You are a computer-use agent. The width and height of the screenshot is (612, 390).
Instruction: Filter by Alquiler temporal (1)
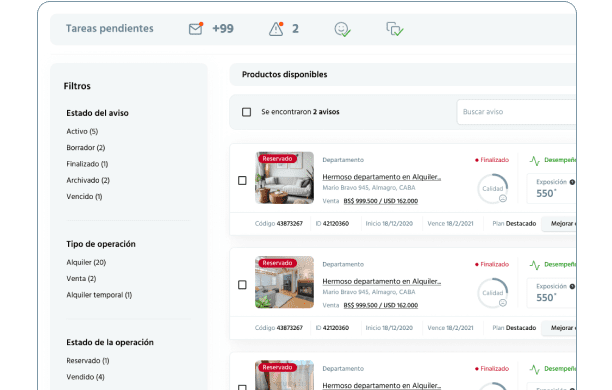coord(99,295)
